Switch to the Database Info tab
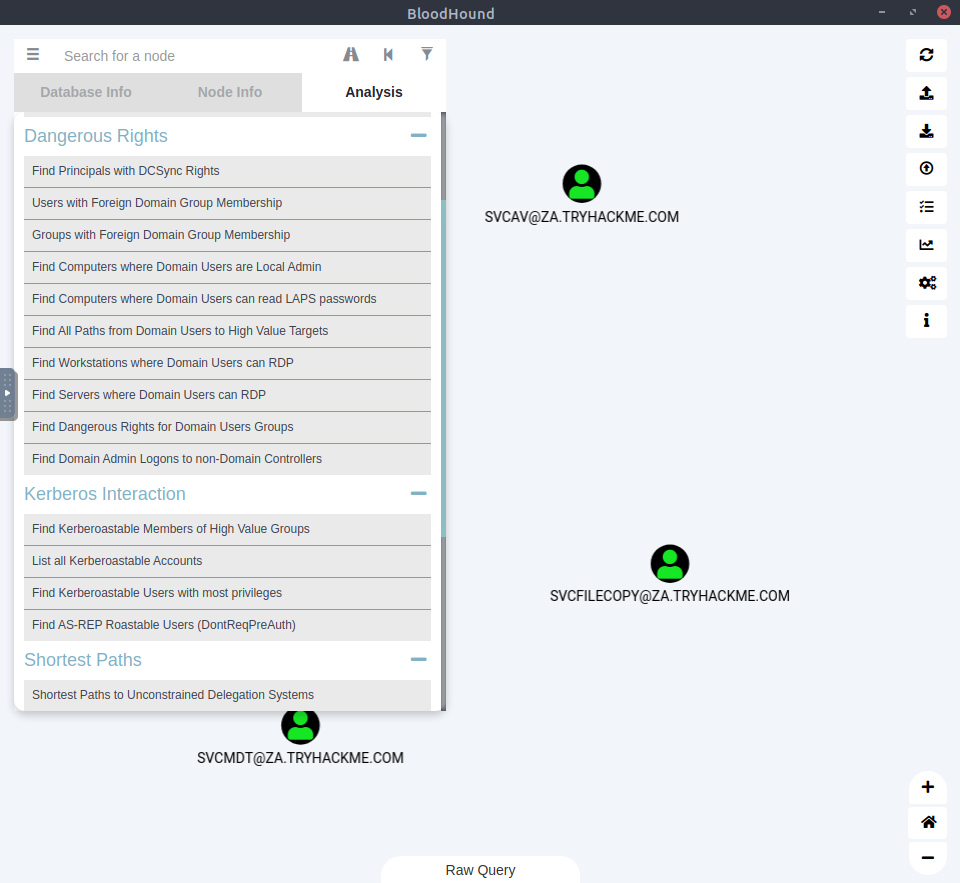The image size is (960, 883). click(86, 92)
